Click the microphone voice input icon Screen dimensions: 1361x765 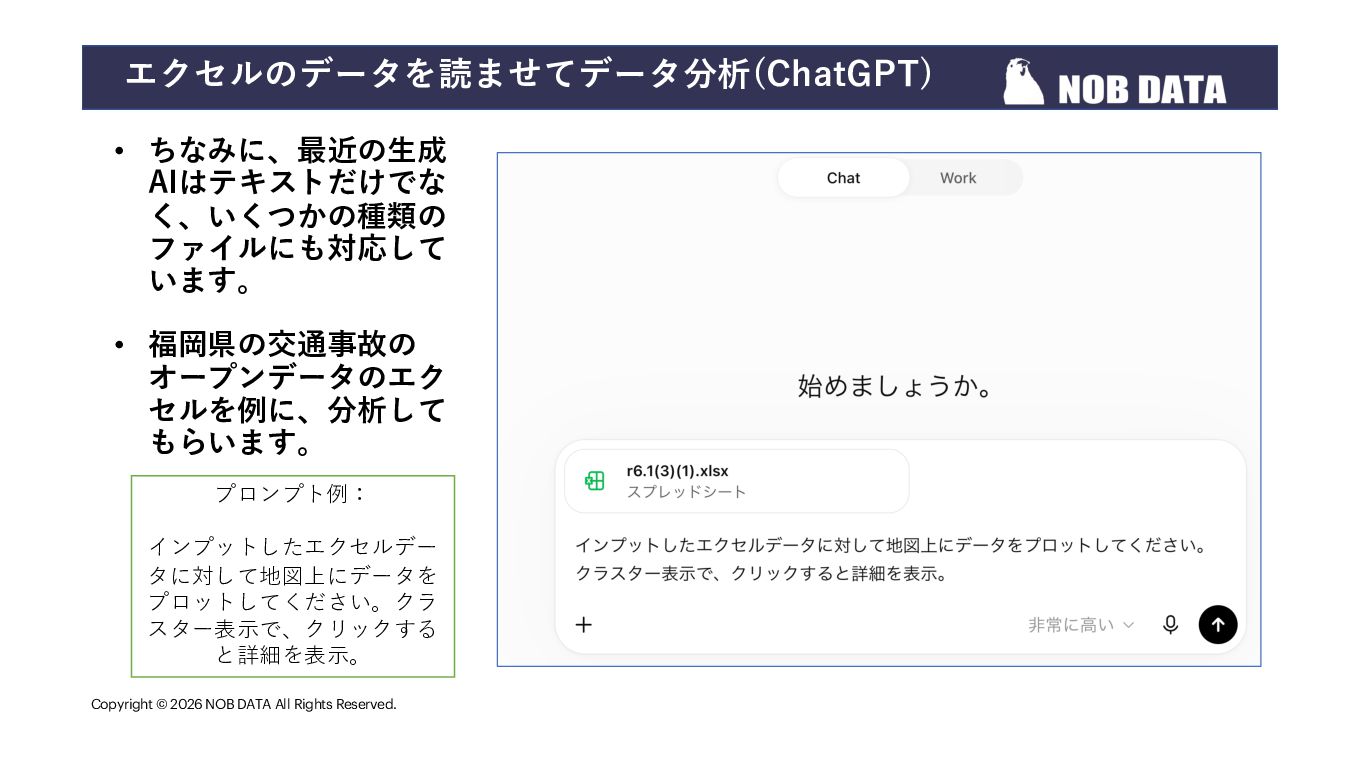point(1170,625)
